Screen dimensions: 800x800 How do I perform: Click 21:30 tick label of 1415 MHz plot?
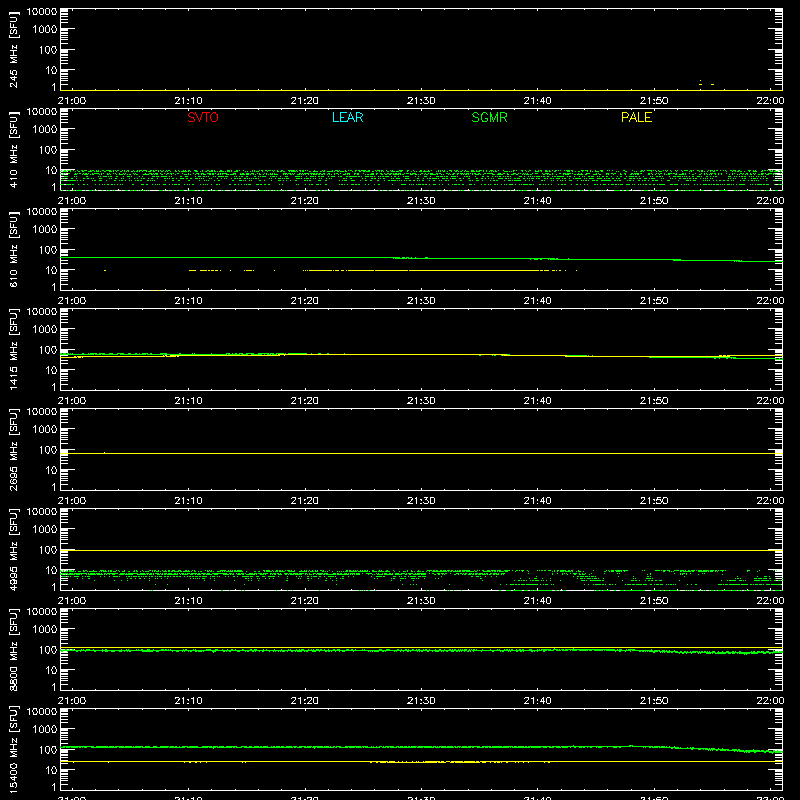[x=421, y=401]
